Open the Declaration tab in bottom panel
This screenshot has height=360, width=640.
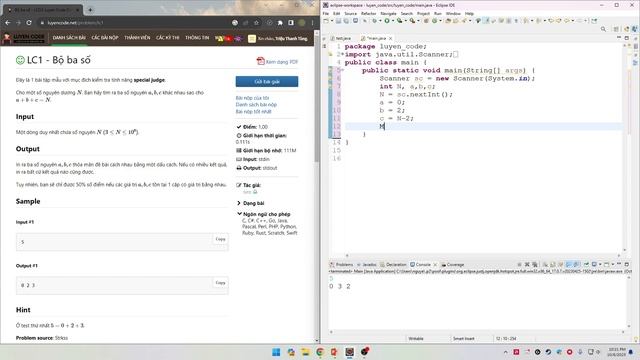(x=393, y=264)
